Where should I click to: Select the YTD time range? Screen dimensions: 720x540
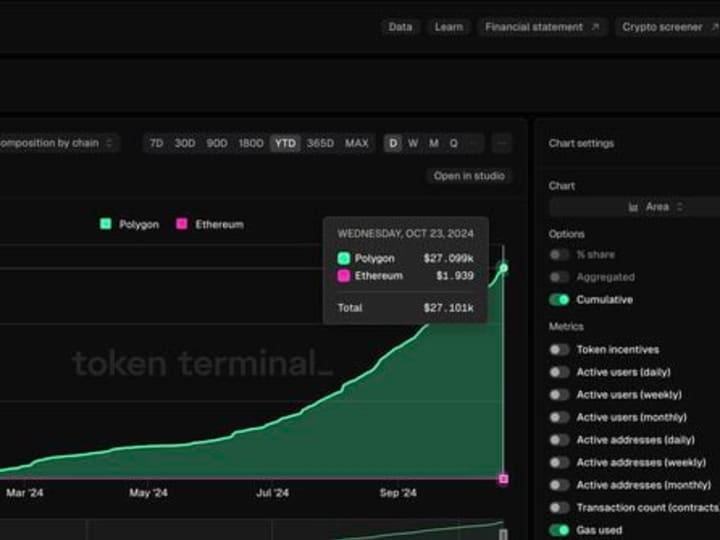(x=285, y=143)
